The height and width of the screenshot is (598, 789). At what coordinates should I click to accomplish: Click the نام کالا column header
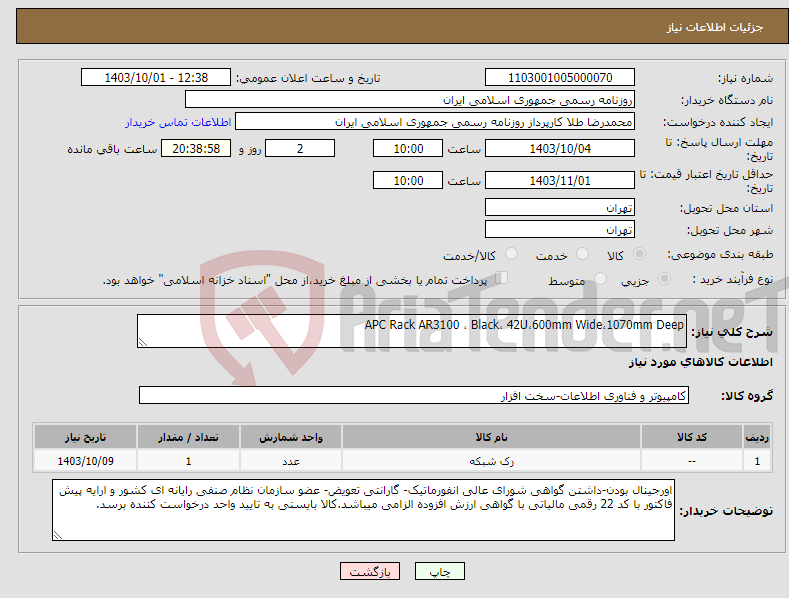click(492, 437)
